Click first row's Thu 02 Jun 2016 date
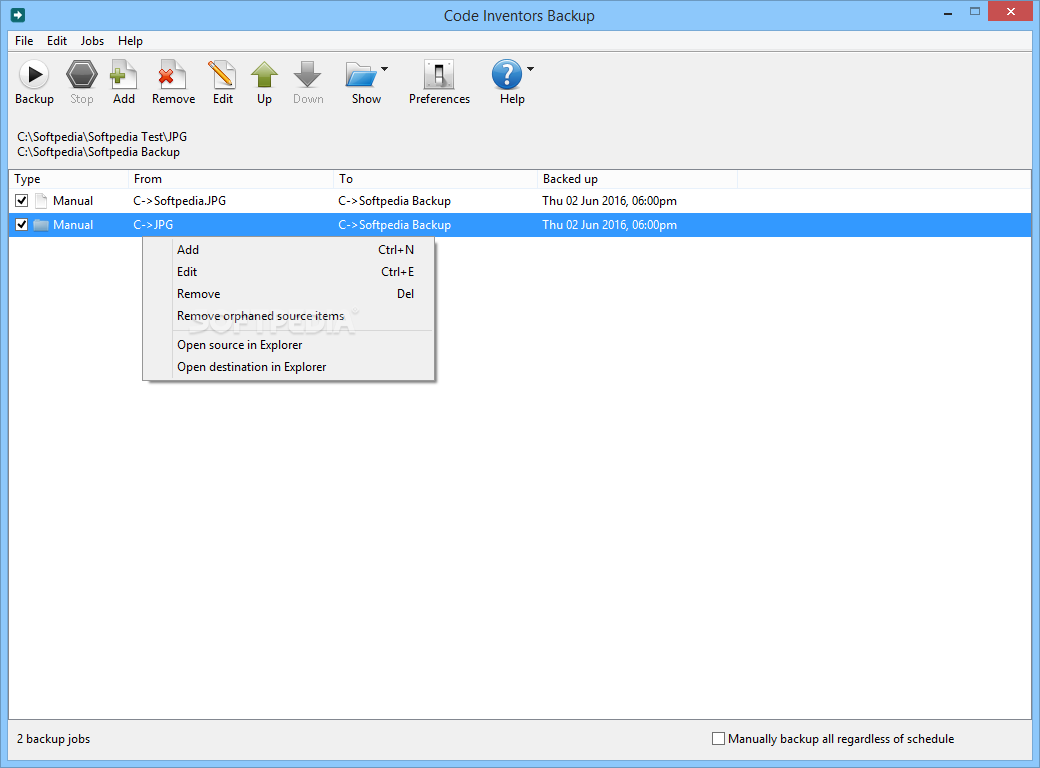This screenshot has width=1040, height=768. [x=610, y=201]
